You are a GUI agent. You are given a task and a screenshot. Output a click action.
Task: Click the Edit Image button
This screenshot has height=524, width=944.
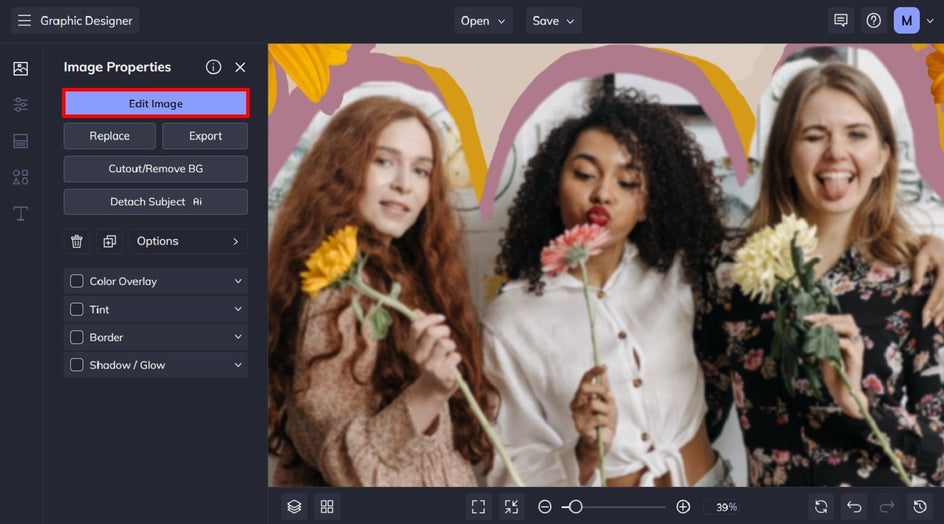click(155, 104)
